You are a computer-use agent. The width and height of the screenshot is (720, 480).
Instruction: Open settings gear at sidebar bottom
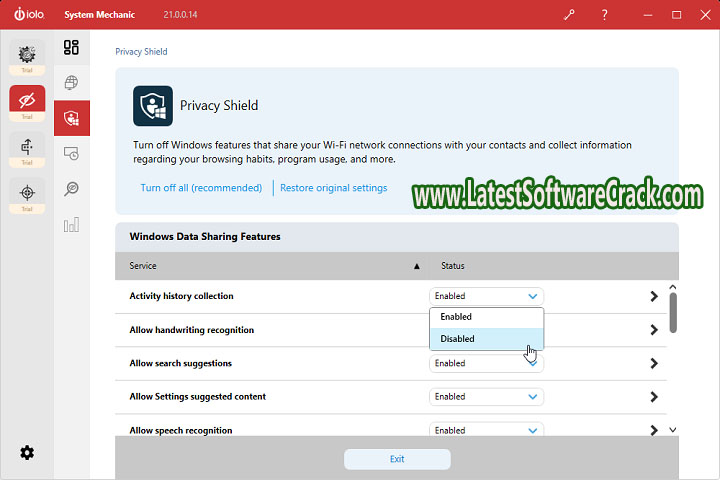(27, 452)
